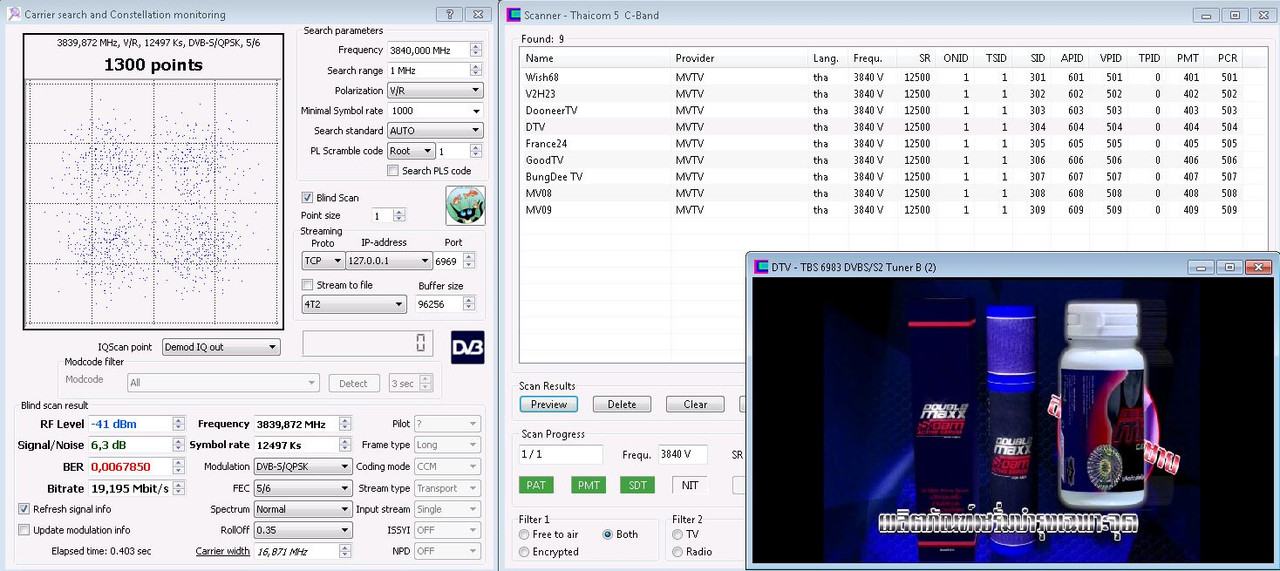Click the DTV player window title icon
The image size is (1280, 571).
[x=761, y=267]
